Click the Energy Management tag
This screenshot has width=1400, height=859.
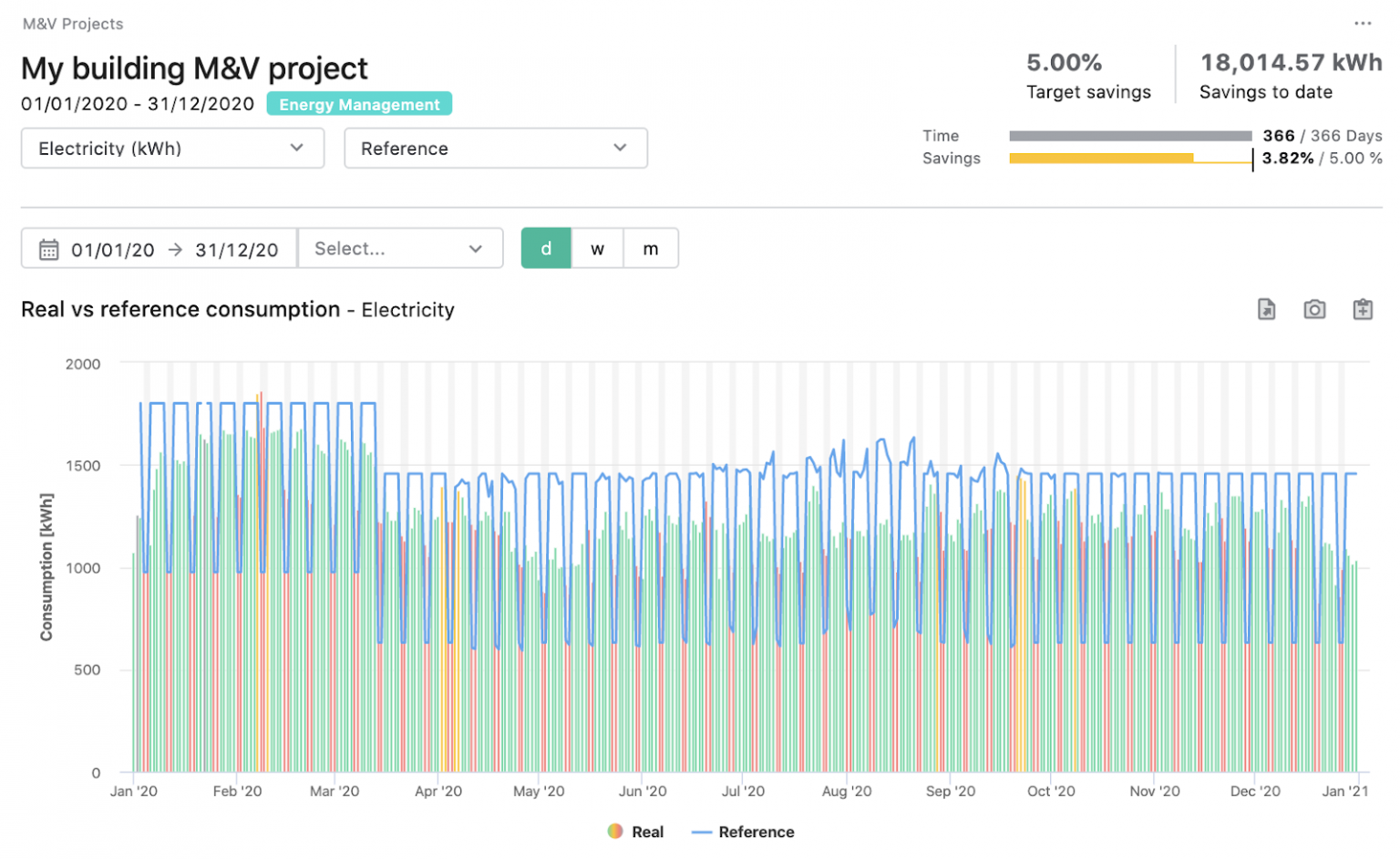(359, 104)
